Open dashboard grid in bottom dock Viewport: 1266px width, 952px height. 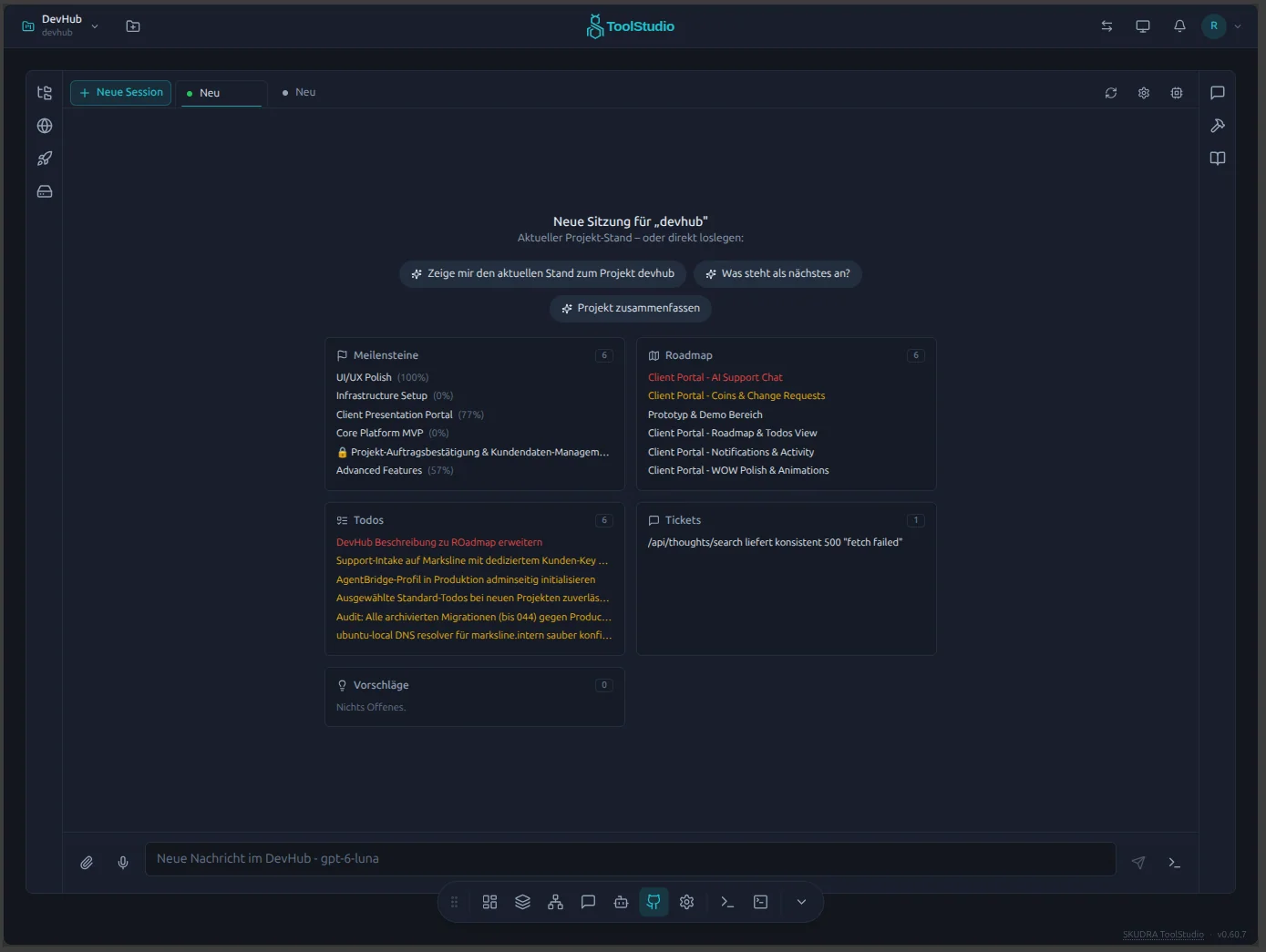489,902
